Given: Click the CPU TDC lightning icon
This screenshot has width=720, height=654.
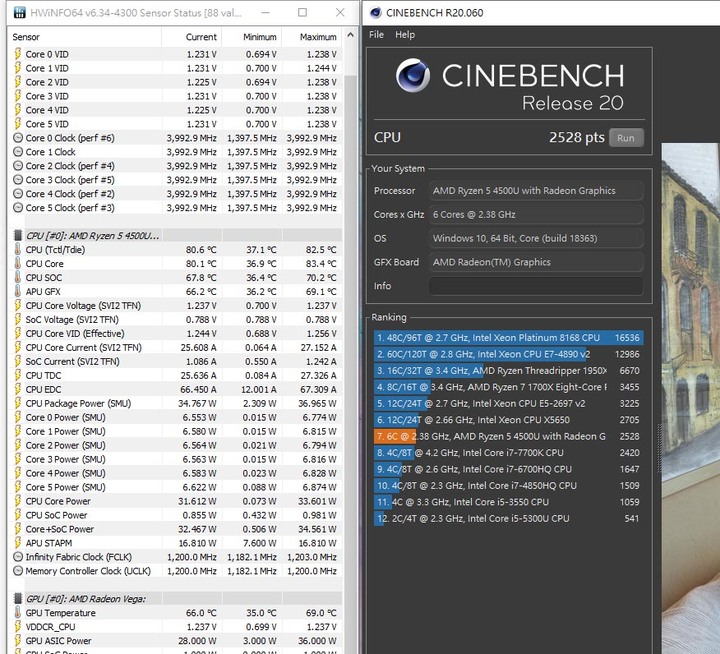Looking at the screenshot, I should tap(17, 375).
